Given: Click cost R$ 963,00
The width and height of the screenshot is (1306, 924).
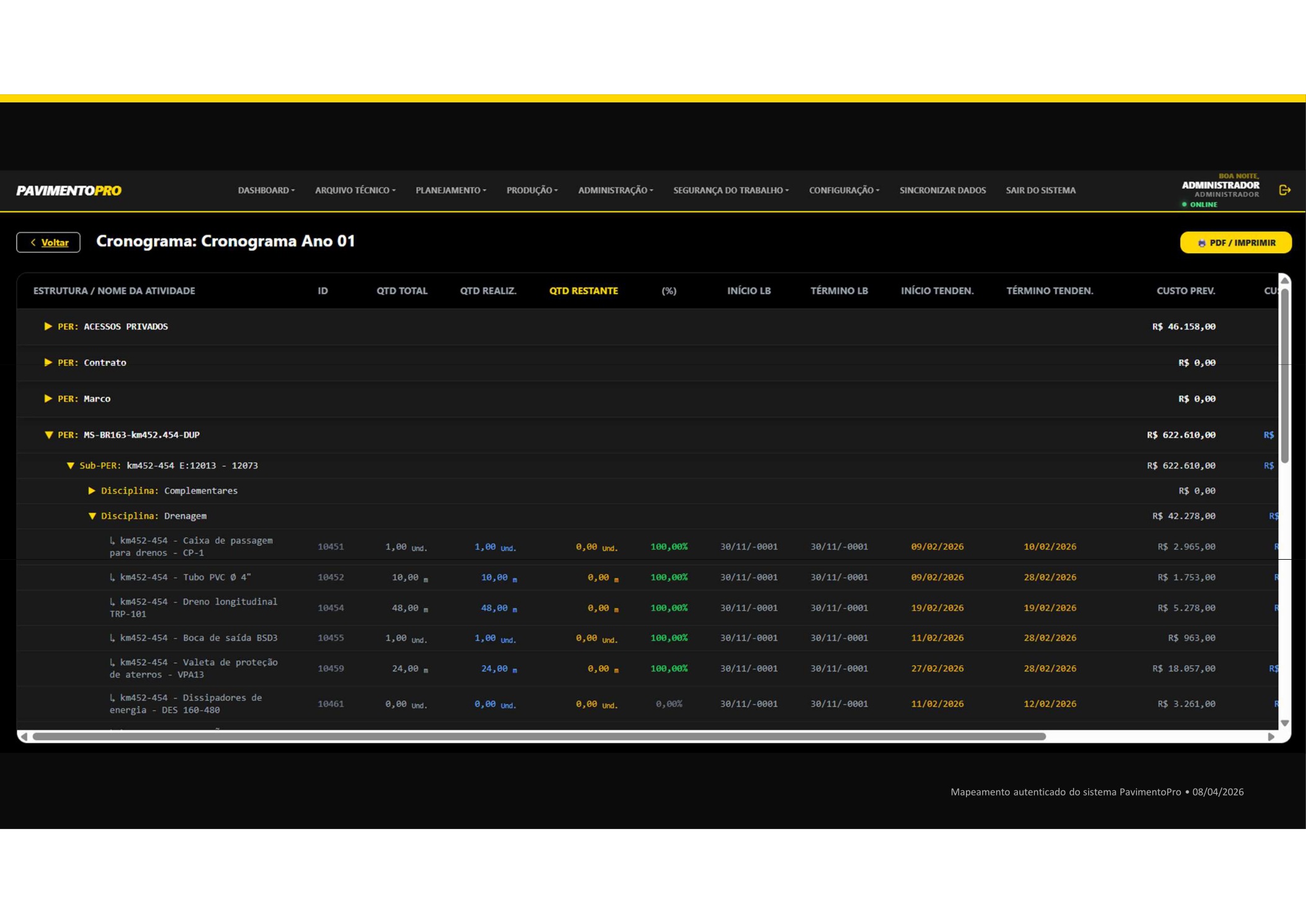Looking at the screenshot, I should 1191,638.
